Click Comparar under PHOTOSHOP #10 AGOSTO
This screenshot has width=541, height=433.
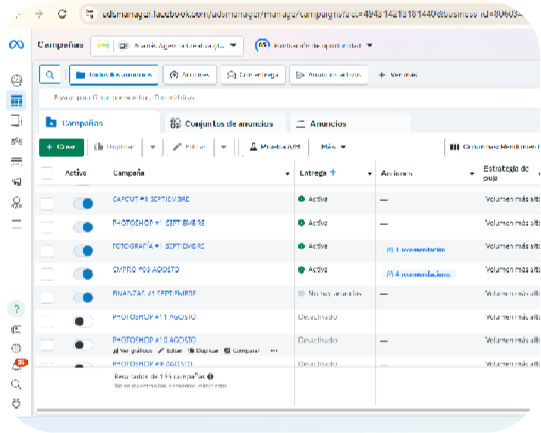[242, 351]
